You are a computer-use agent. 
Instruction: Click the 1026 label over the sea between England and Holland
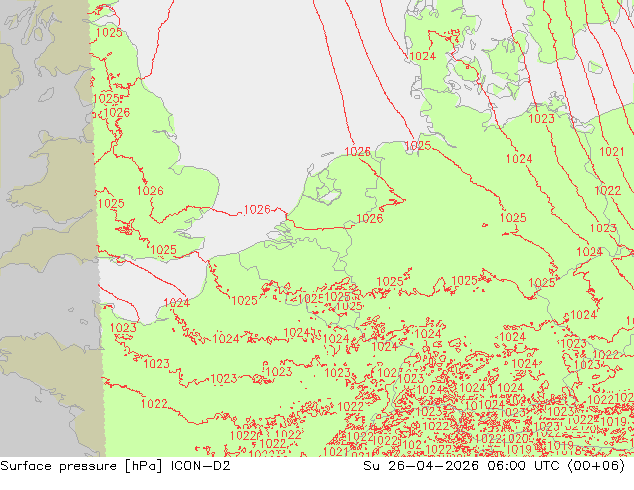click(257, 209)
